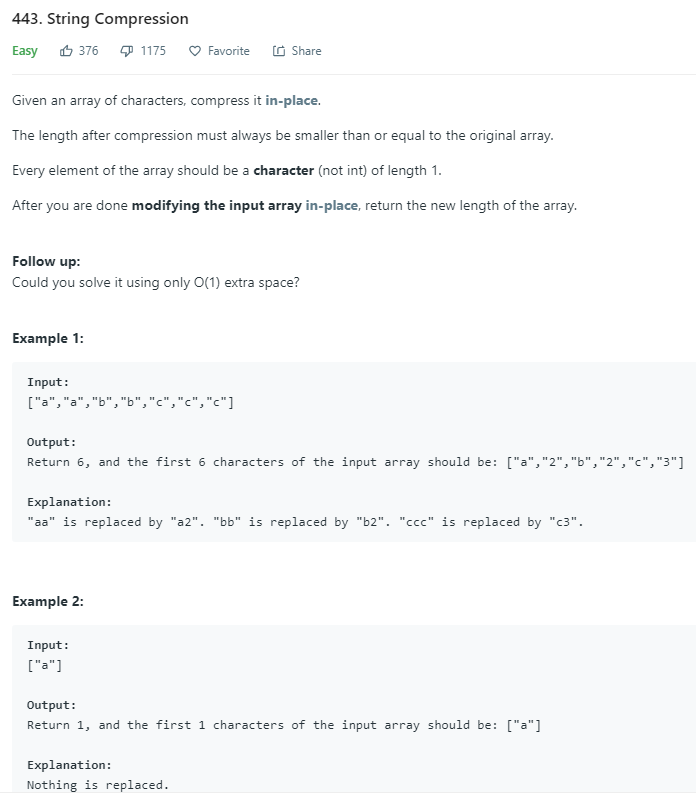Click the heart Favorite icon
Viewport: 696px width, 795px height.
click(195, 51)
